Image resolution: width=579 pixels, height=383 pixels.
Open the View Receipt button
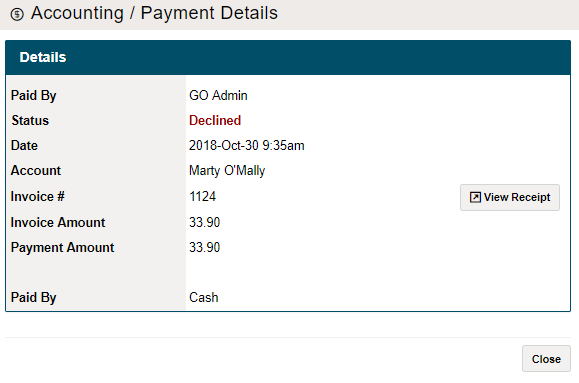tap(510, 197)
